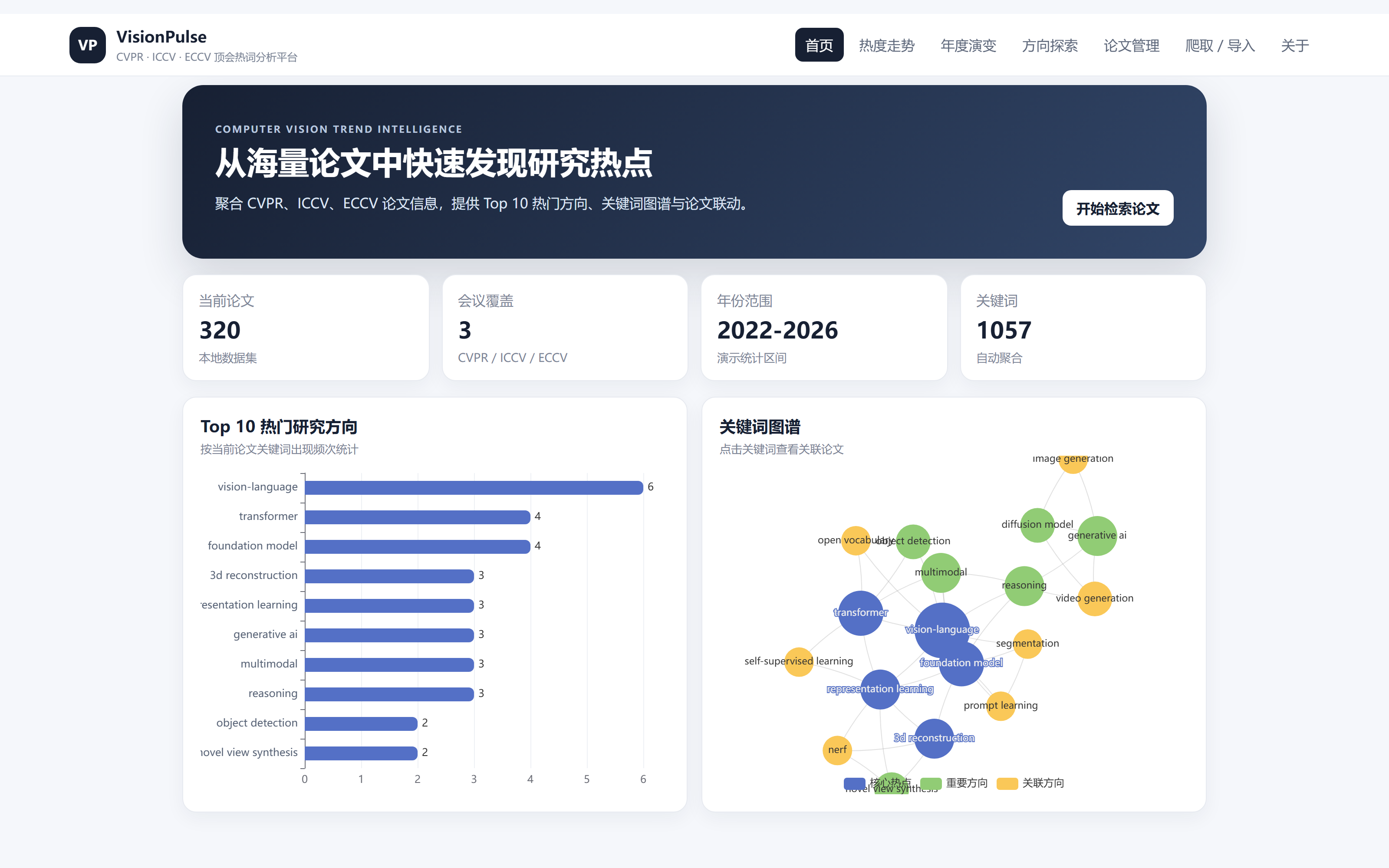
Task: Toggle the 重要方向 legend swatch
Action: point(930,783)
